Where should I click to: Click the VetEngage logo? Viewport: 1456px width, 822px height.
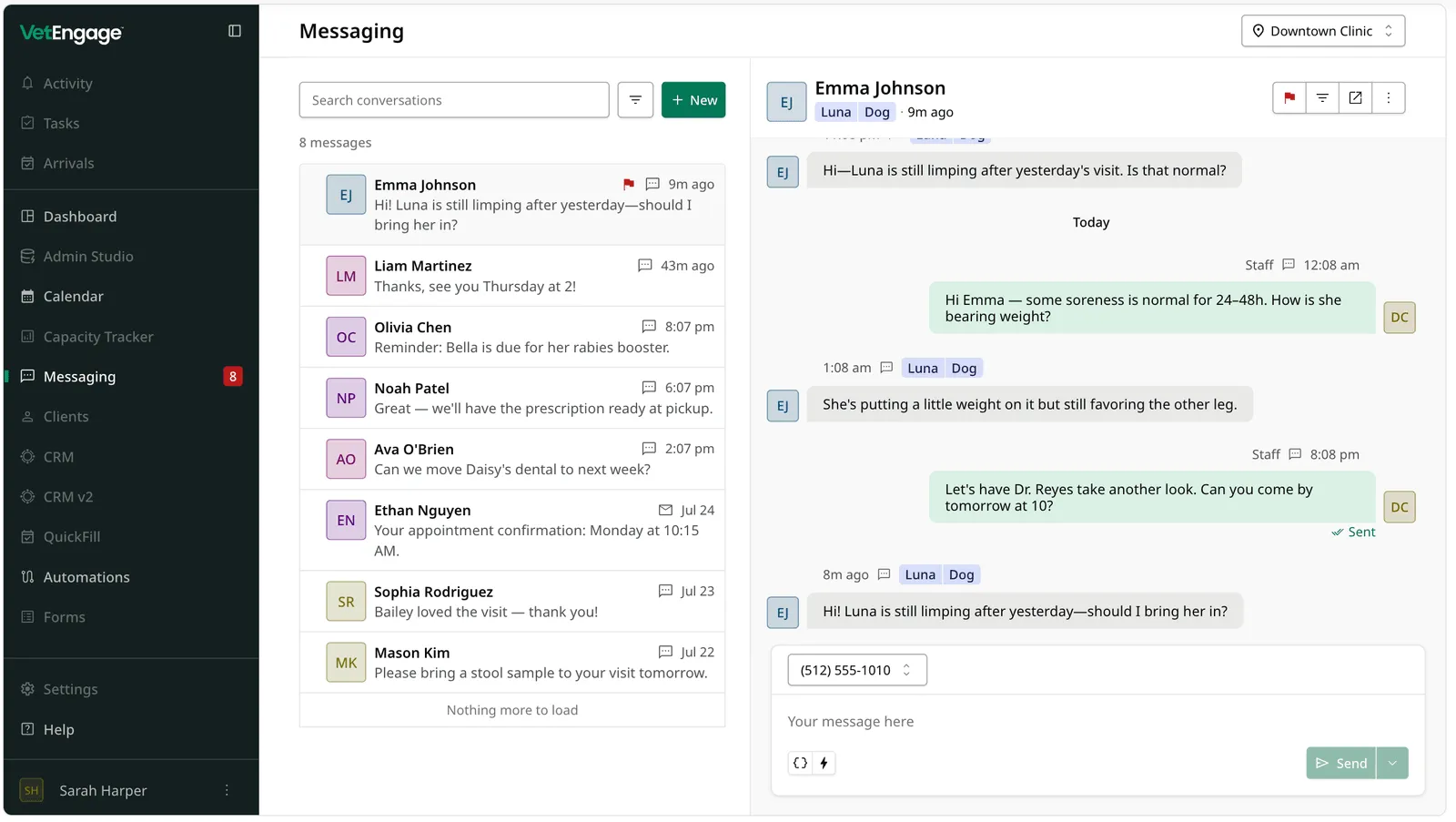(71, 34)
